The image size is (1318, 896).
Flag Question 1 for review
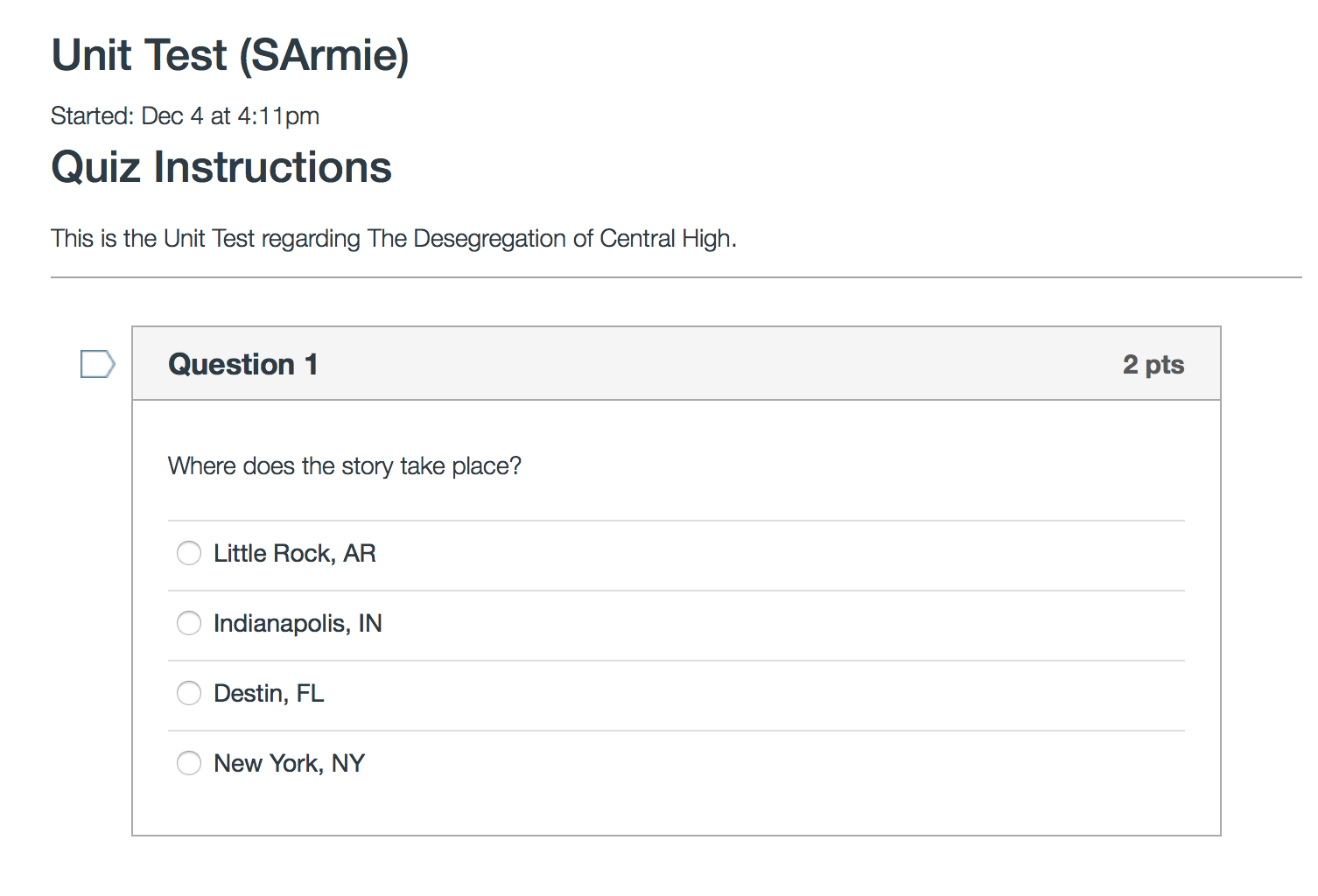[x=97, y=364]
